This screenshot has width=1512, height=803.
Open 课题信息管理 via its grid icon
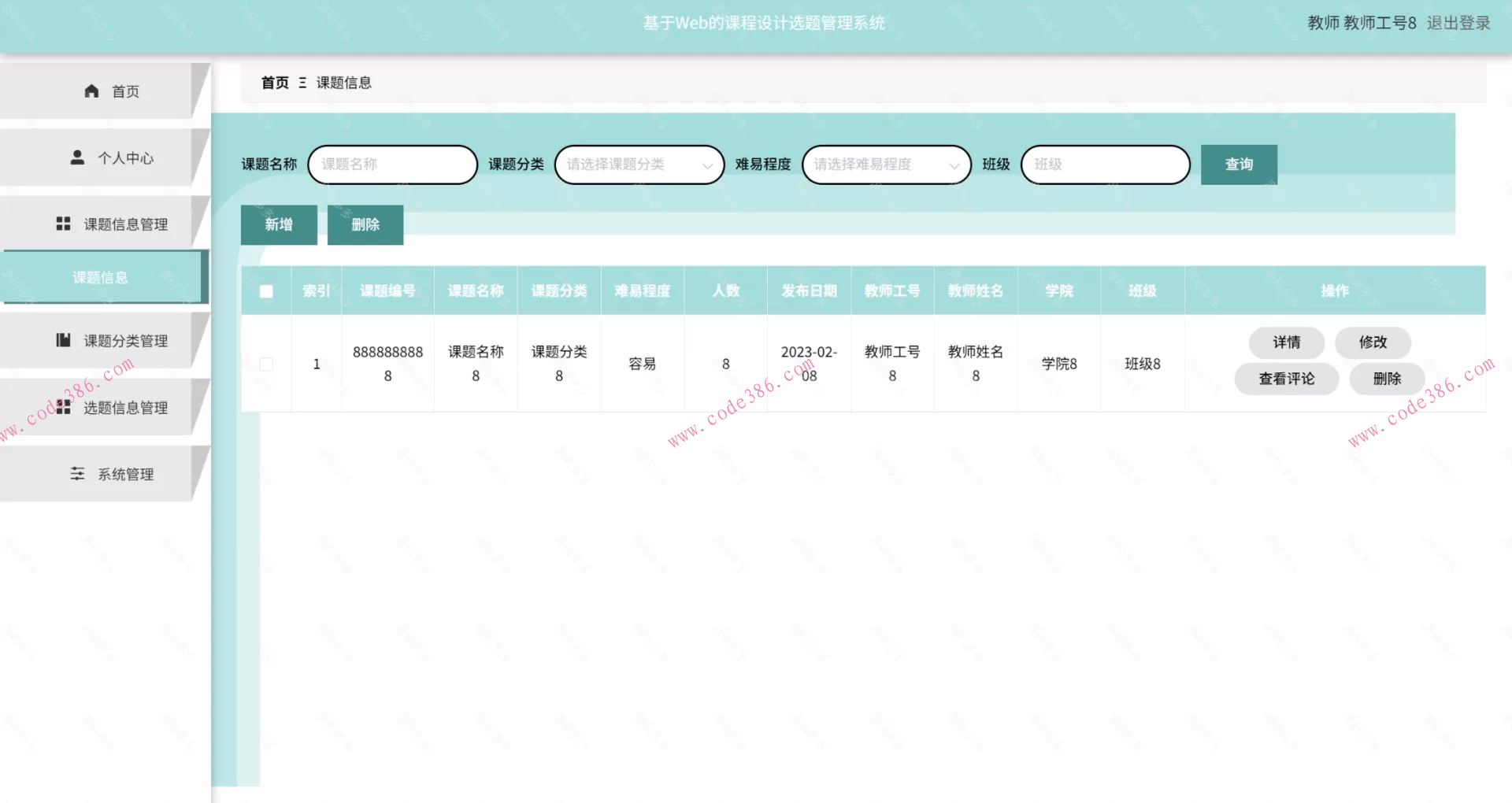click(x=63, y=223)
